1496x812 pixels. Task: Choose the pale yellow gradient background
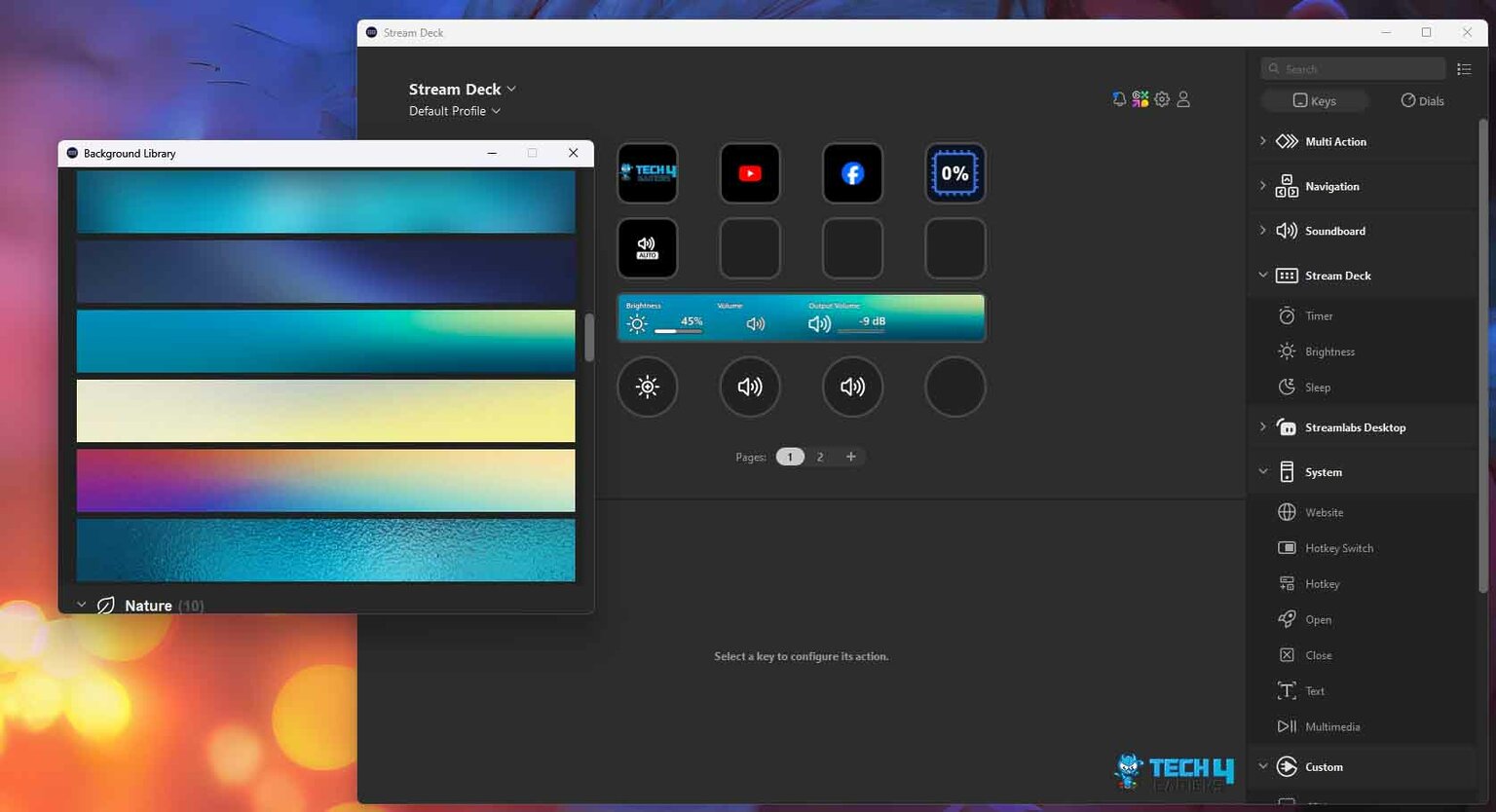pos(325,411)
